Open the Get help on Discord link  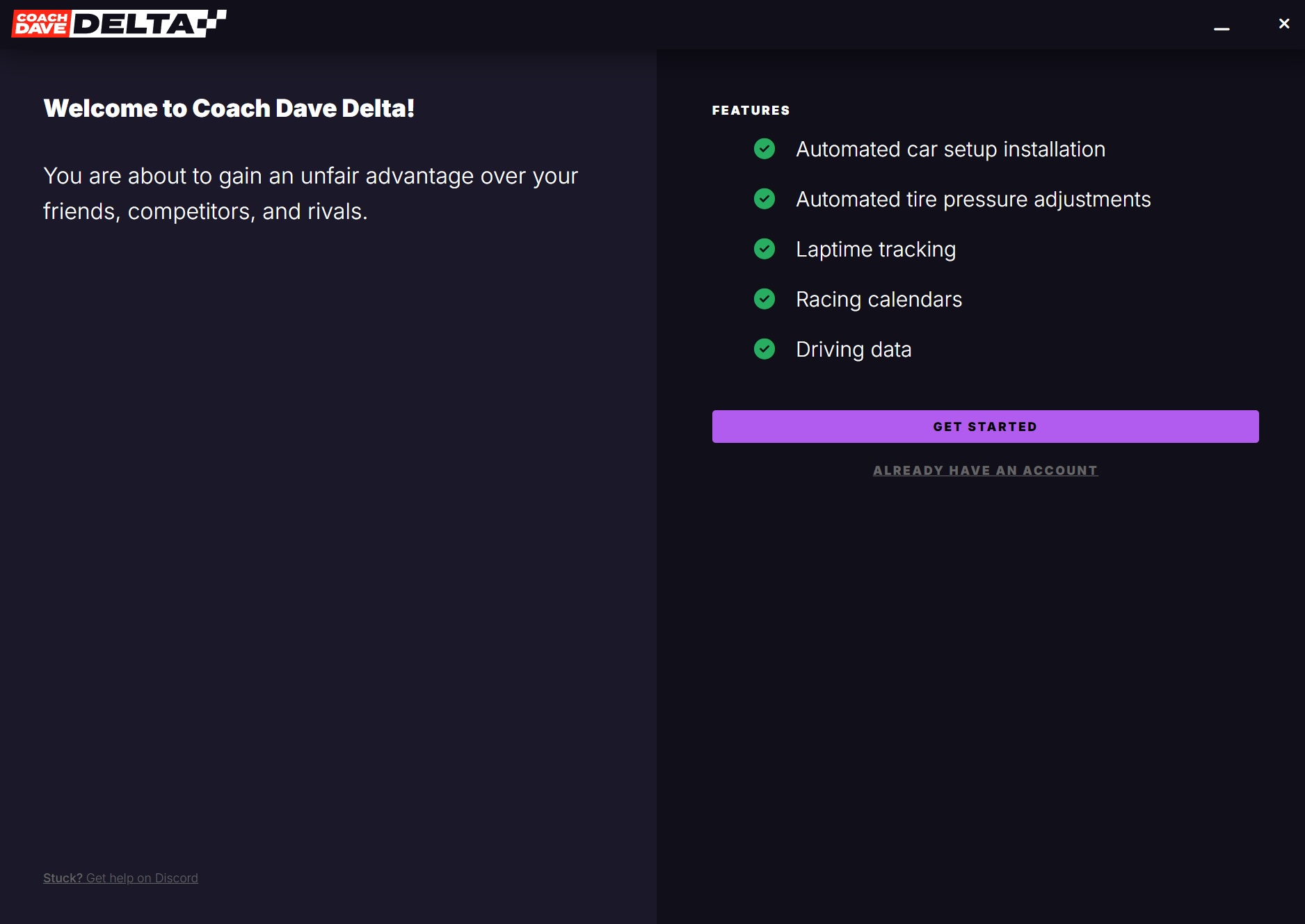pyautogui.click(x=141, y=877)
